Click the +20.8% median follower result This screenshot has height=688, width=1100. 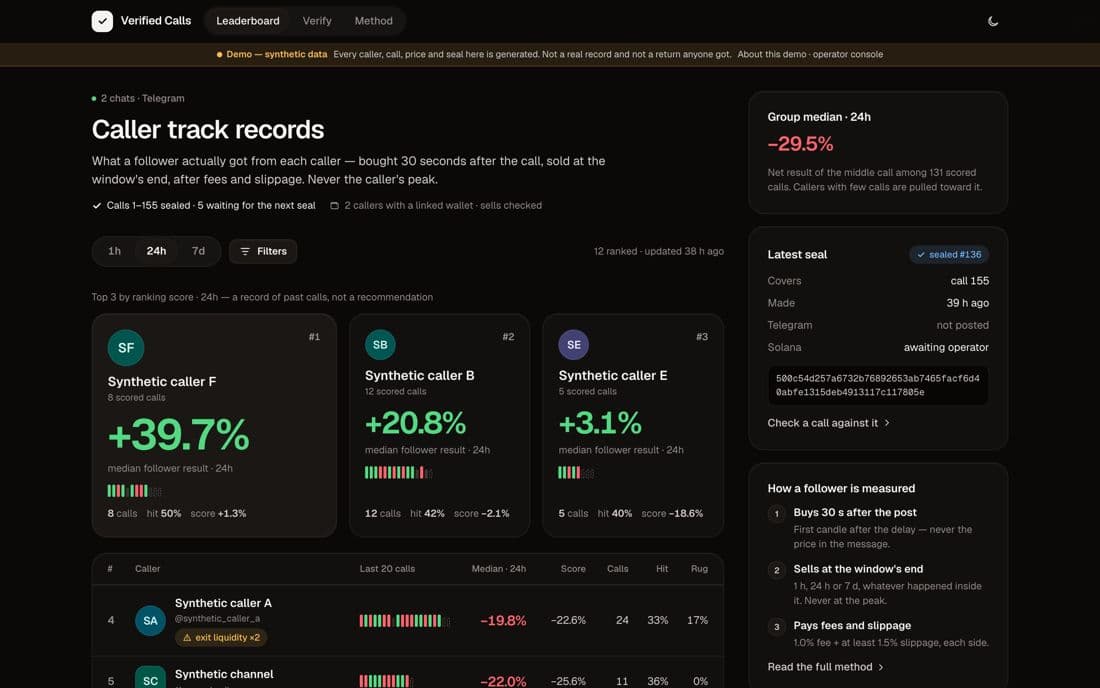[x=415, y=423]
